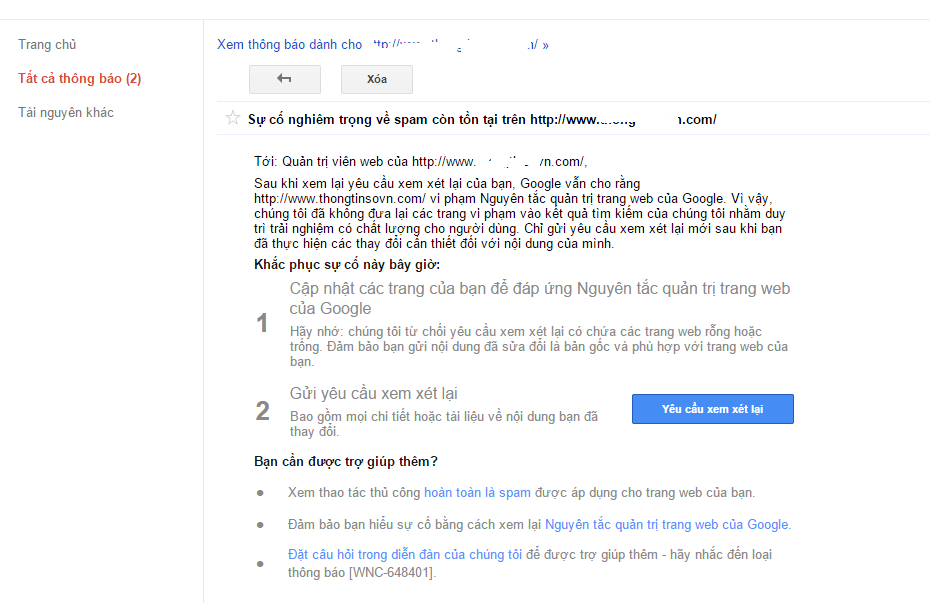This screenshot has height=603, width=930.
Task: Click the notice code [WNC-648401]
Action: click(x=391, y=573)
